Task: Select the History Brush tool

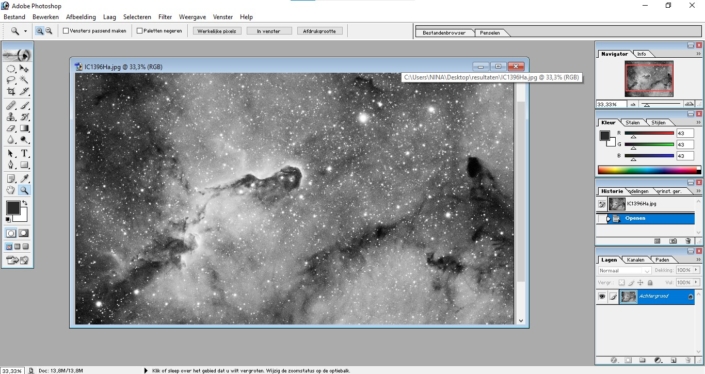Action: [x=24, y=117]
